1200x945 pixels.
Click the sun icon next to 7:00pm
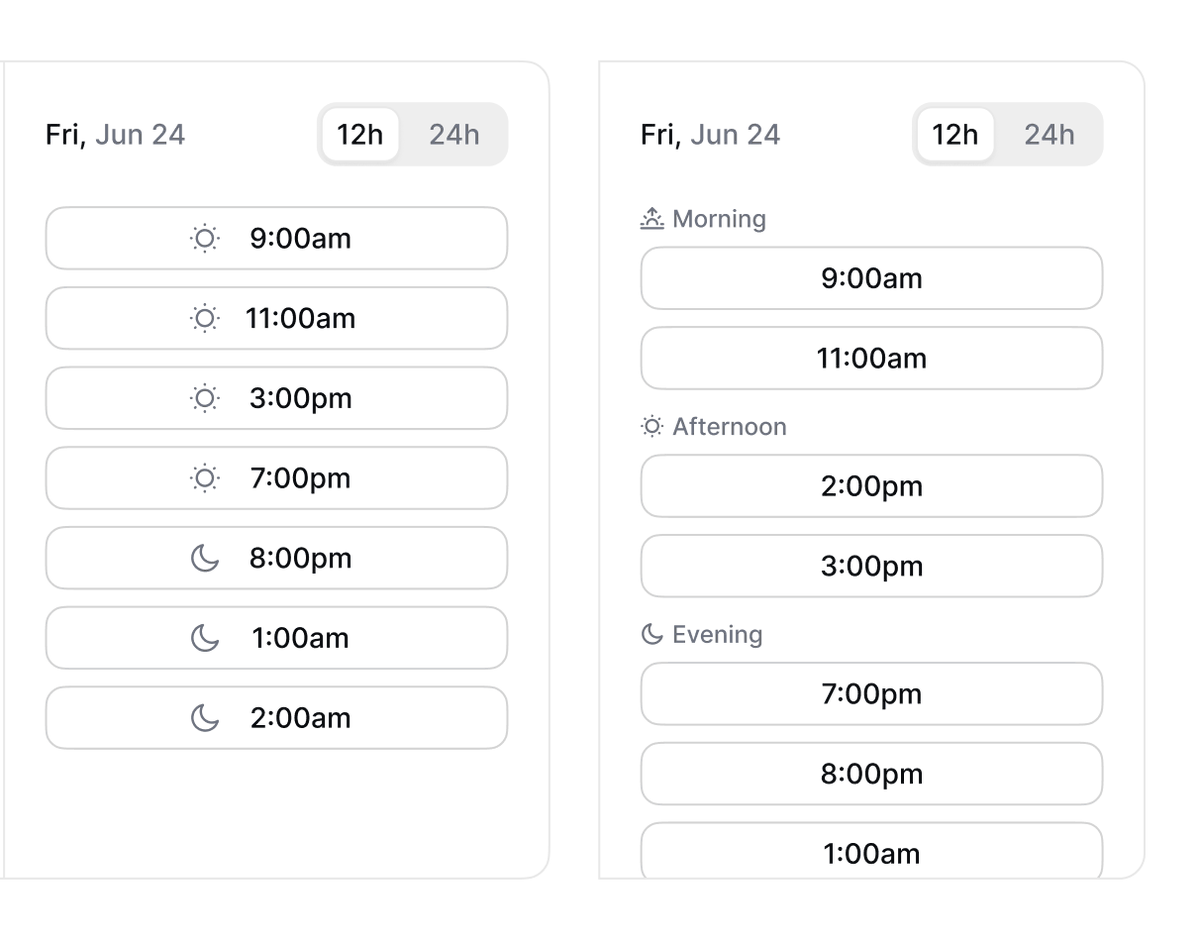pos(204,478)
